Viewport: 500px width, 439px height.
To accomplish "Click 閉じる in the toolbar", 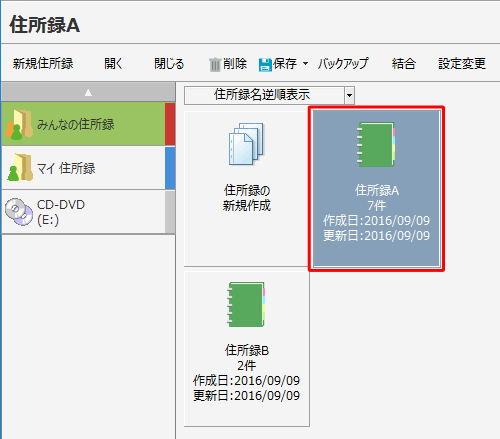I will click(x=169, y=63).
